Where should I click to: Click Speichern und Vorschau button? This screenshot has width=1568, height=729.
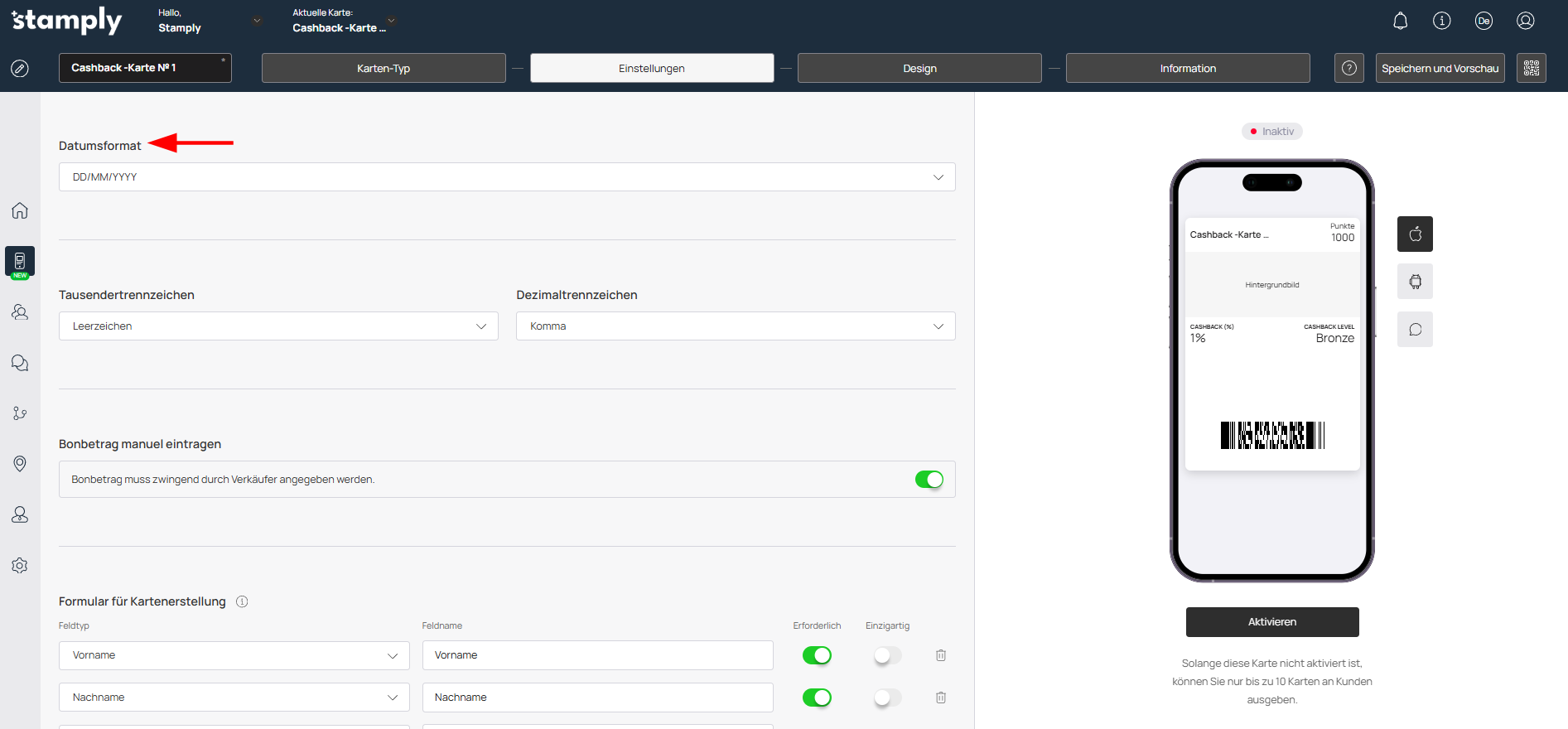coord(1440,68)
